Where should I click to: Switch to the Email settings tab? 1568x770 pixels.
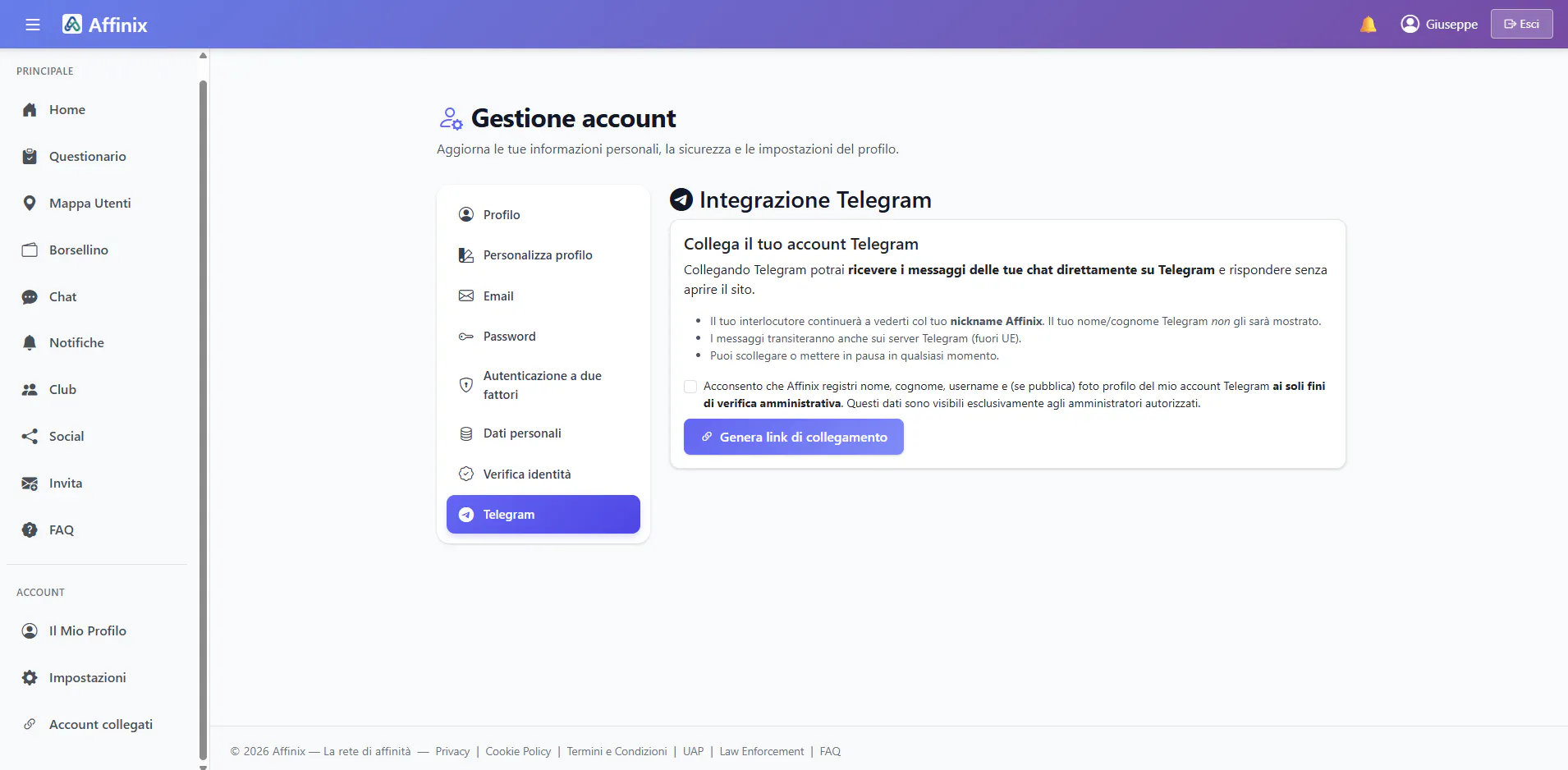(543, 296)
